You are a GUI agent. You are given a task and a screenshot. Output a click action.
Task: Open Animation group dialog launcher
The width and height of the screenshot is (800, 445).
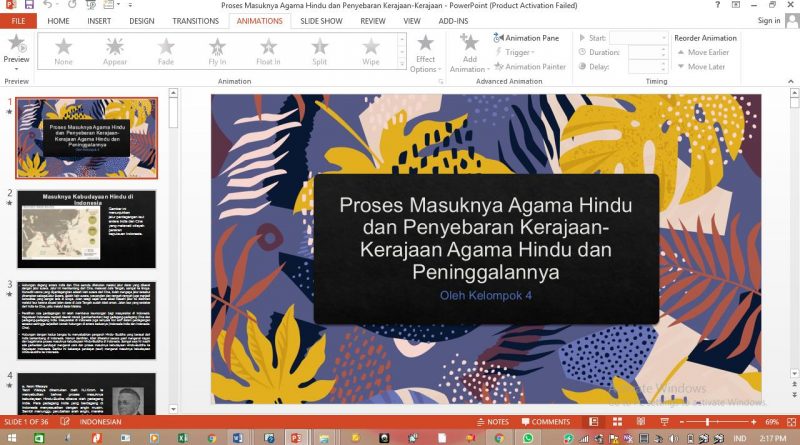point(440,81)
